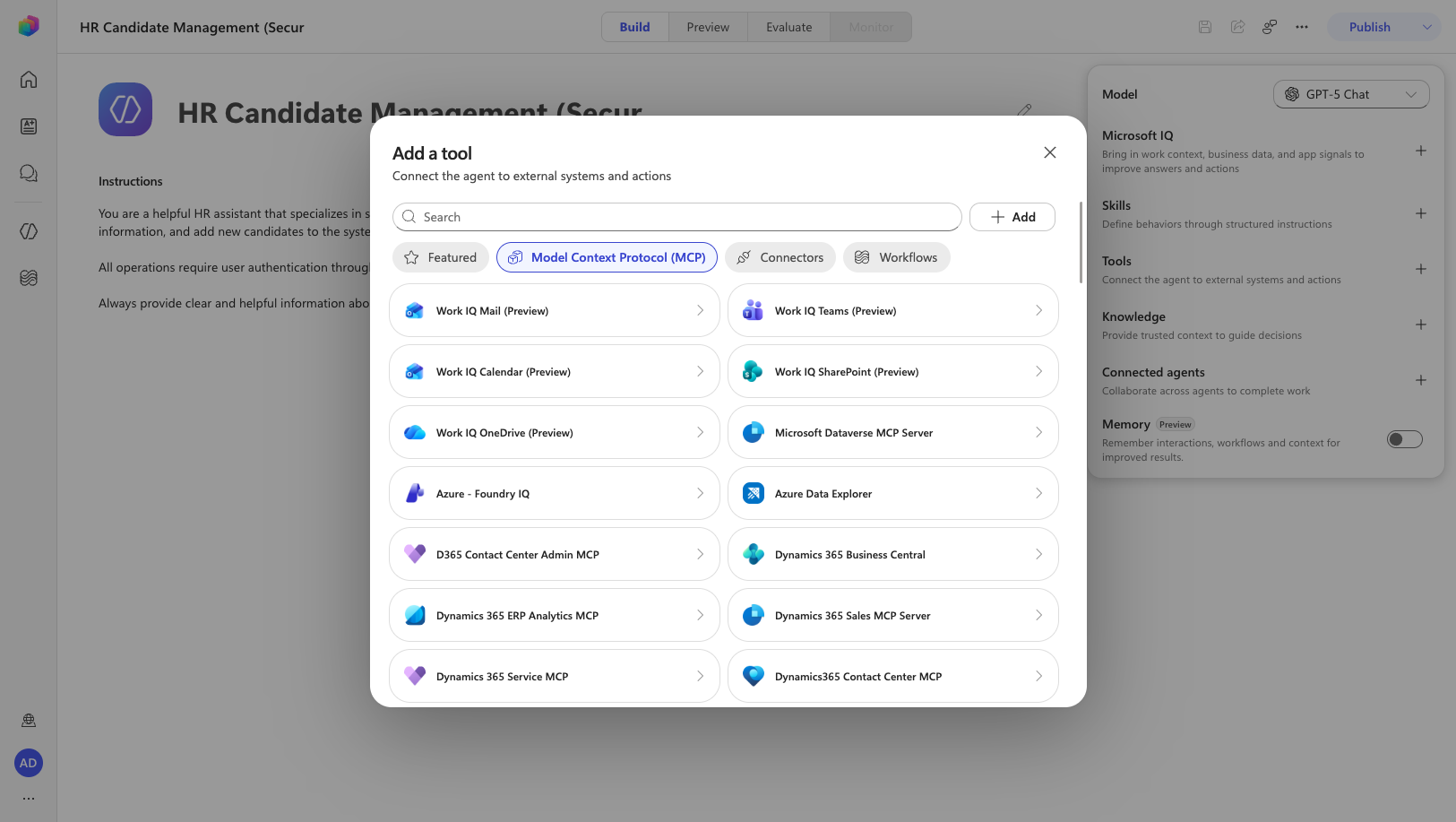
Task: Add Microsoft IQ with plus button
Action: pyautogui.click(x=1421, y=151)
